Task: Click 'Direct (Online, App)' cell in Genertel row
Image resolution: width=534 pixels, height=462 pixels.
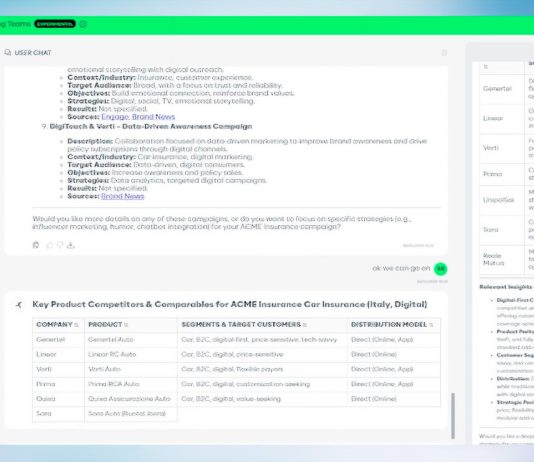Action: (x=394, y=339)
